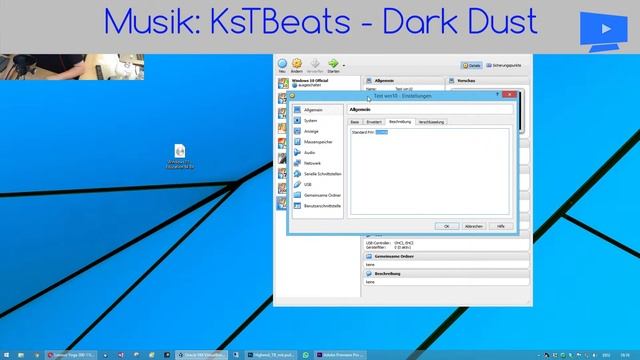Click the Abbrechen button

[x=474, y=226]
